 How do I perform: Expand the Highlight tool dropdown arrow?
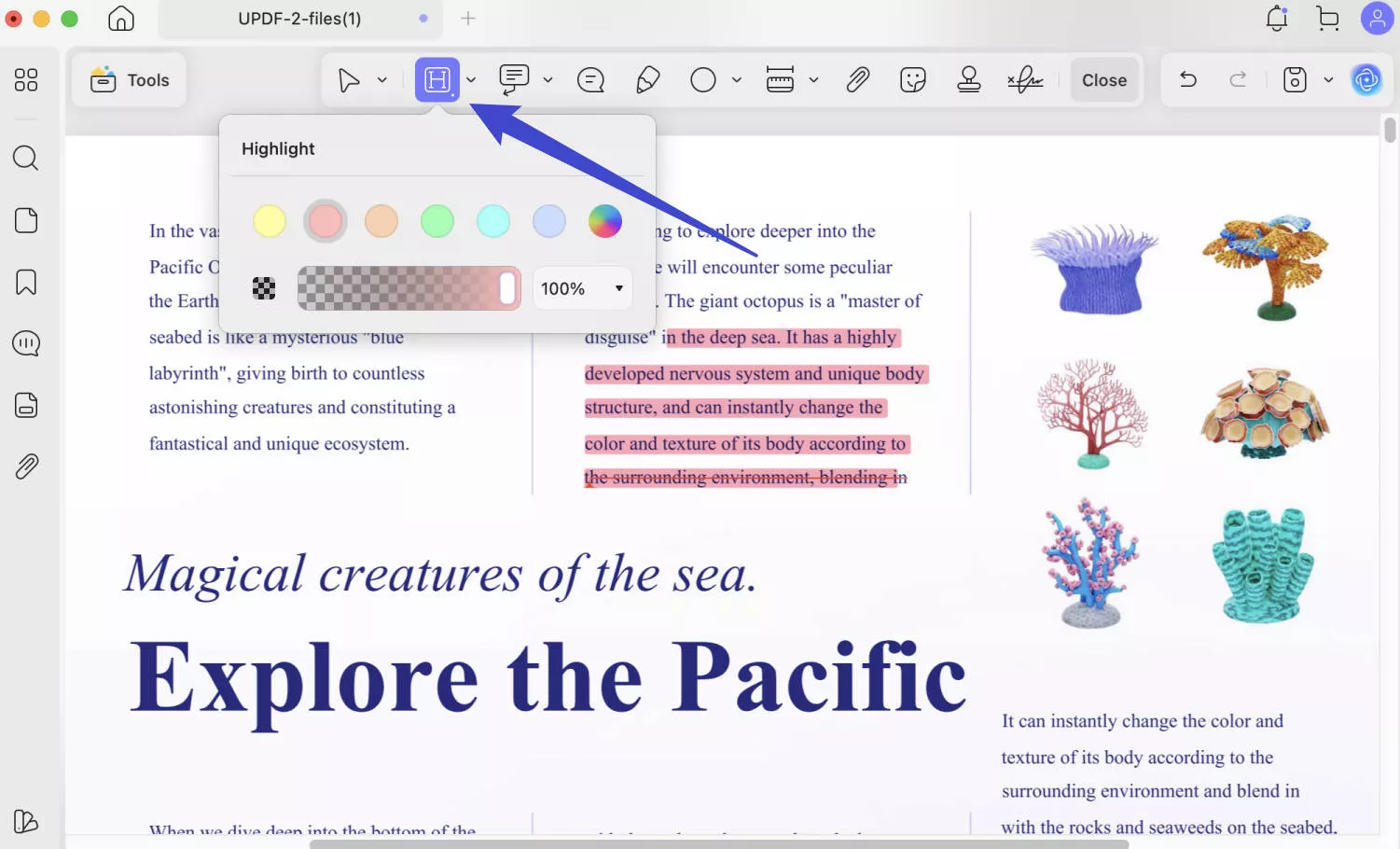(471, 79)
